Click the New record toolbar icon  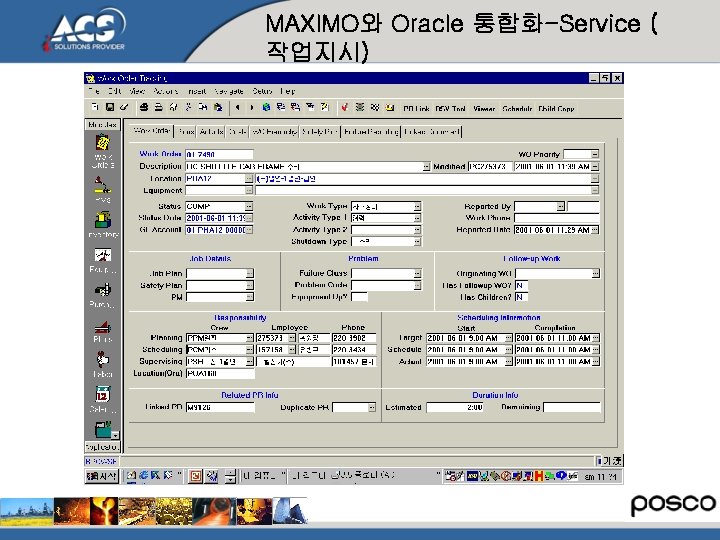(96, 107)
